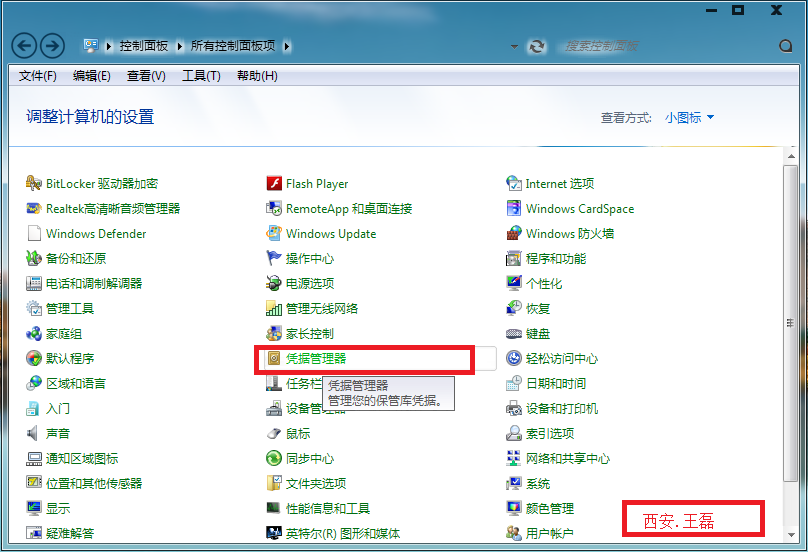808x552 pixels.
Task: Open the 索引选项 link
Action: [550, 433]
